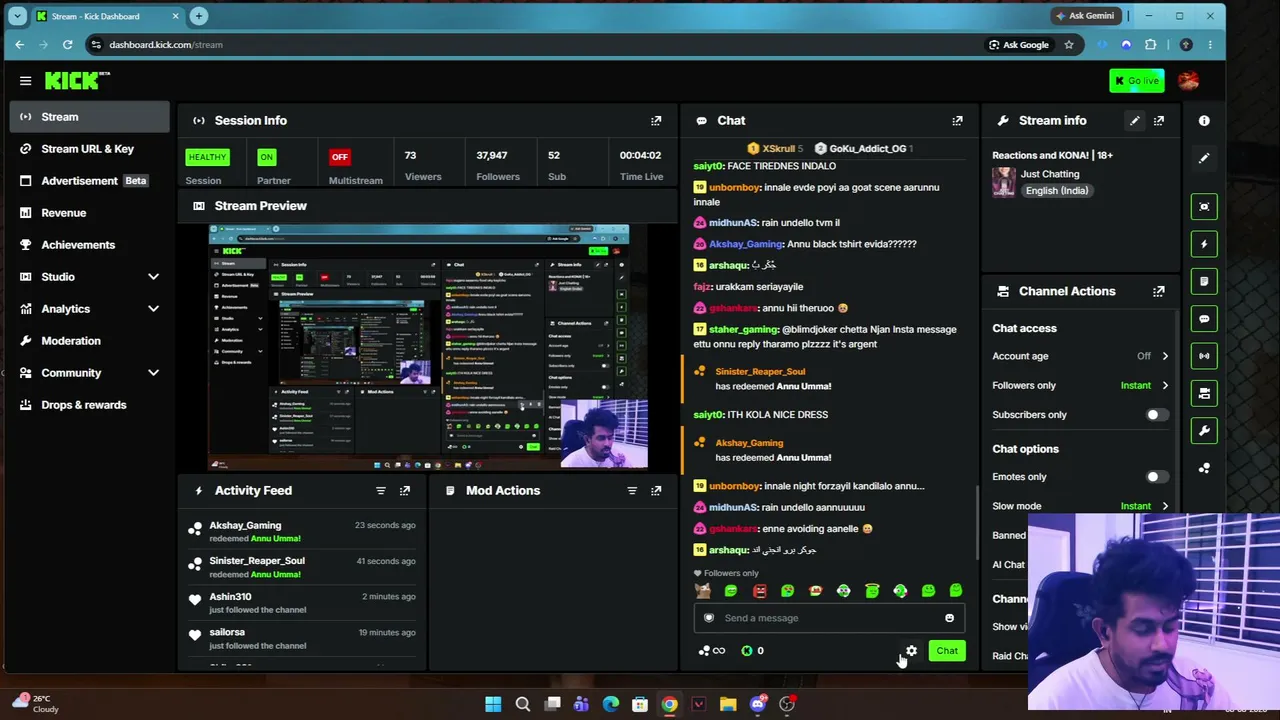Select Stream in the left sidebar
This screenshot has height=720, width=1280.
click(90, 117)
